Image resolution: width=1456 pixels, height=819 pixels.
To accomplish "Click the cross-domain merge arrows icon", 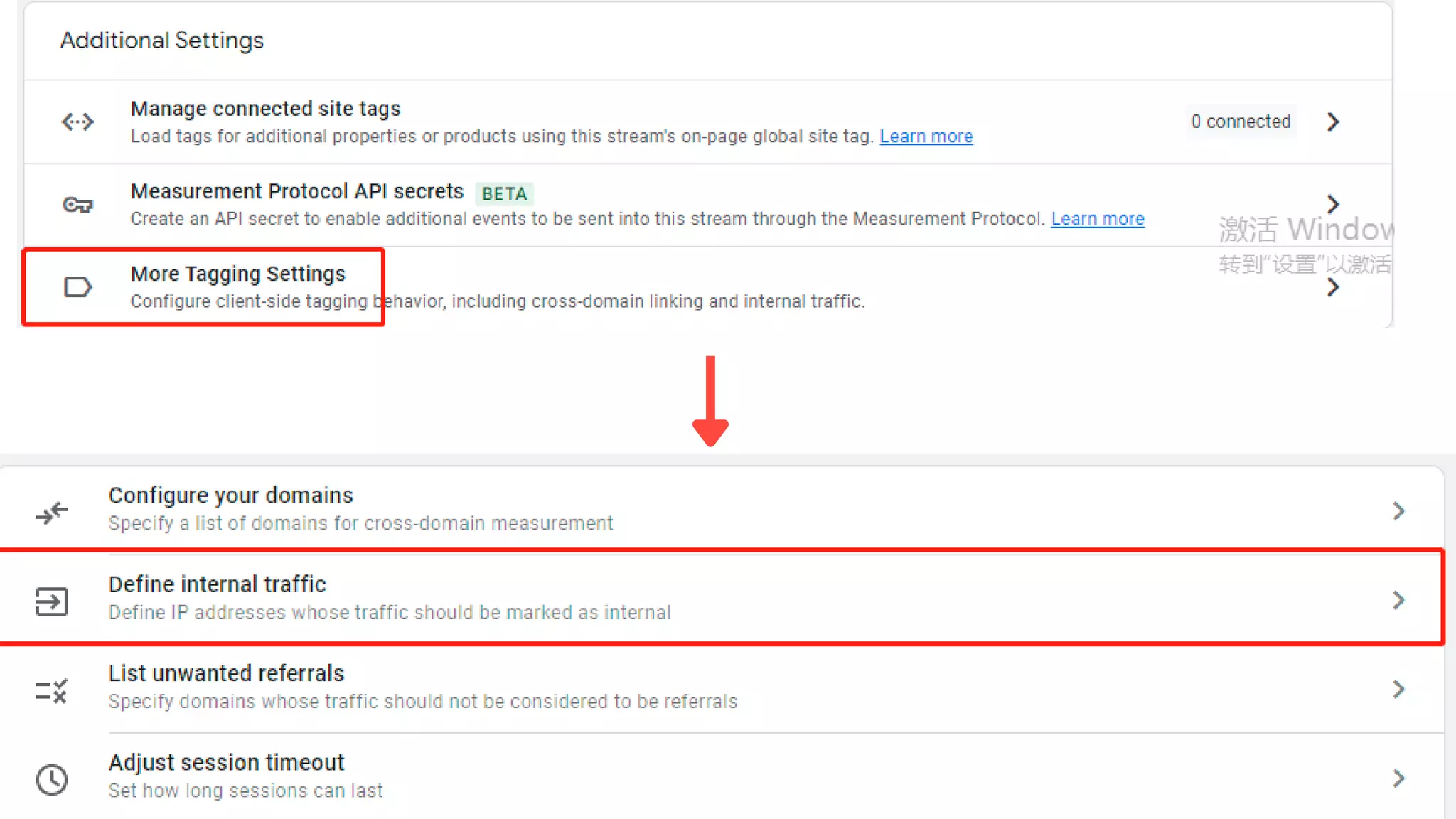I will coord(52,512).
